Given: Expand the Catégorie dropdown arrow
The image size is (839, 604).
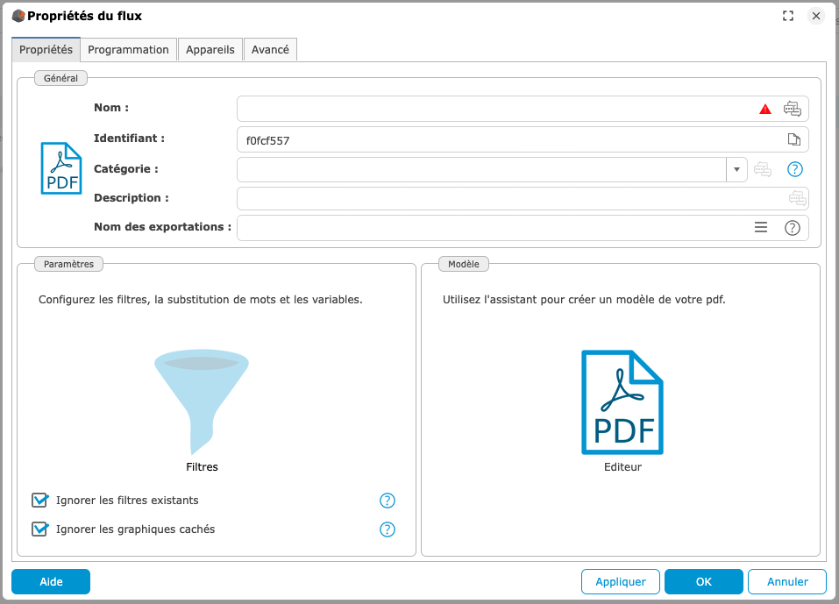Looking at the screenshot, I should 737,170.
